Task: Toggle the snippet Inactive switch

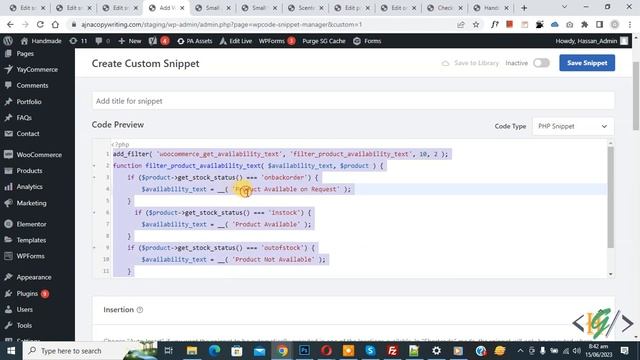Action: 541,63
